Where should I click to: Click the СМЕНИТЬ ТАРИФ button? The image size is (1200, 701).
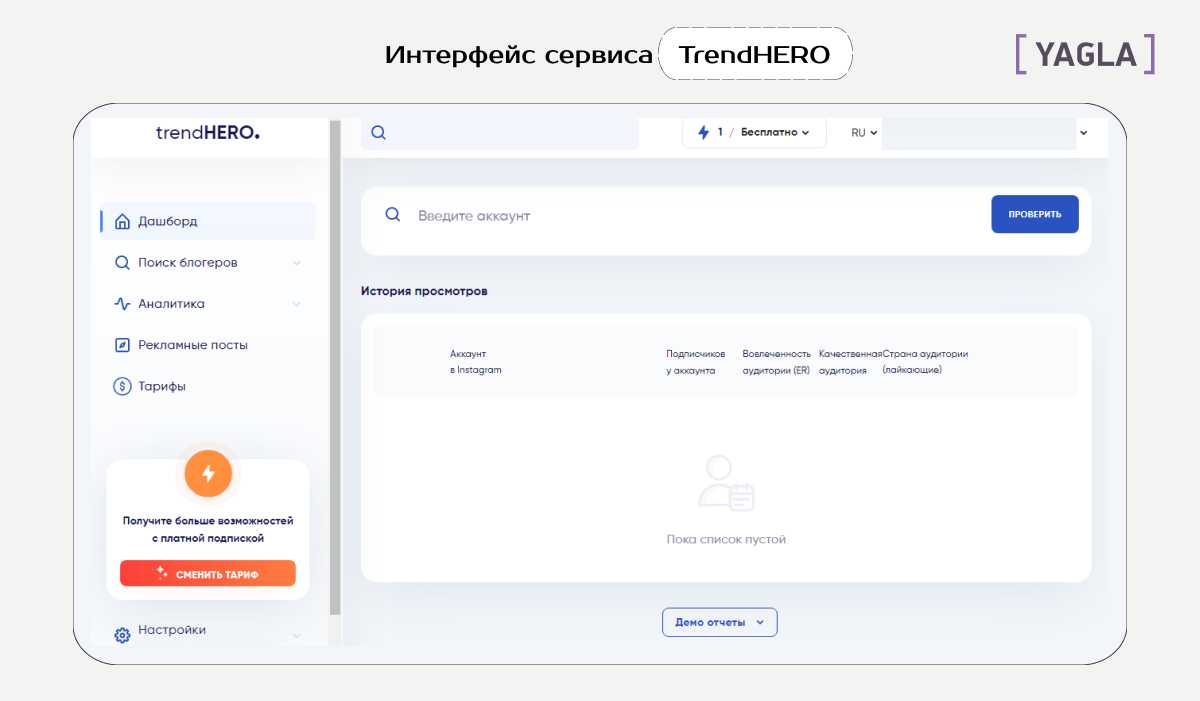pos(208,573)
